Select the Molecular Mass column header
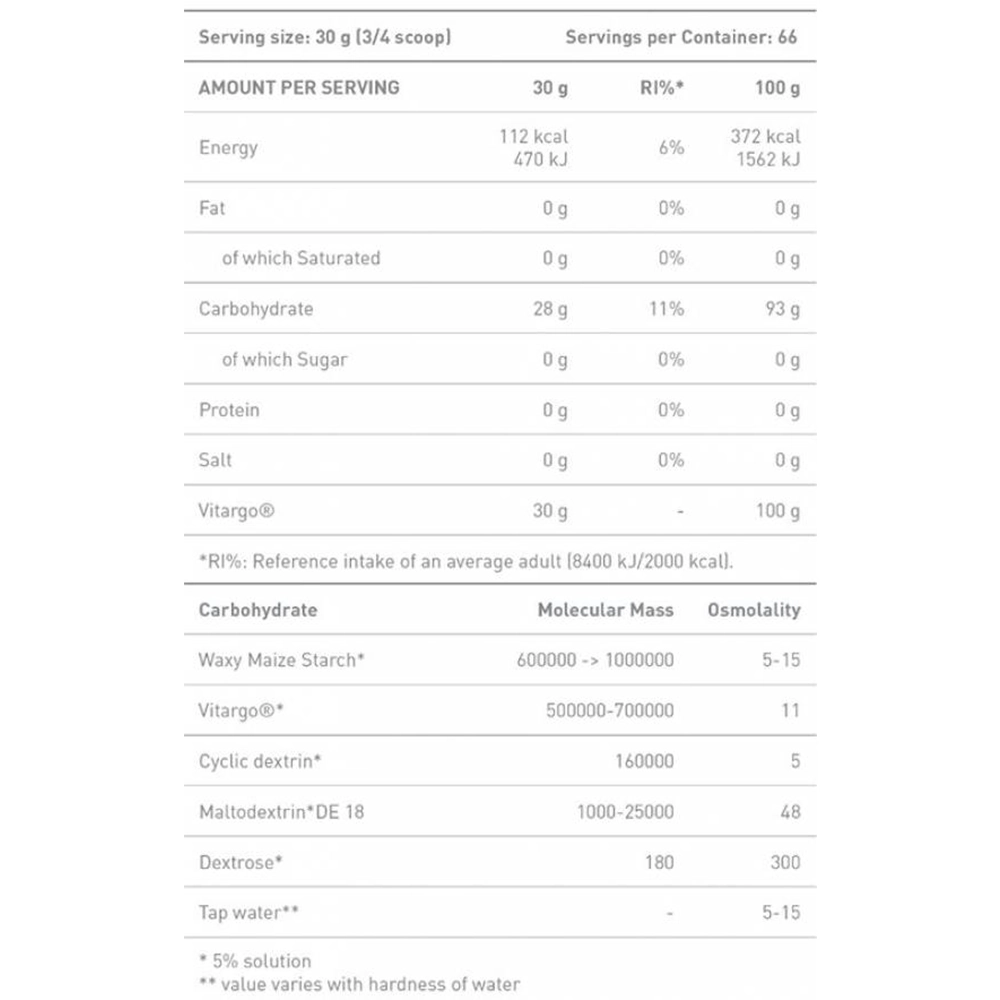The height and width of the screenshot is (1000, 1000). 606,610
